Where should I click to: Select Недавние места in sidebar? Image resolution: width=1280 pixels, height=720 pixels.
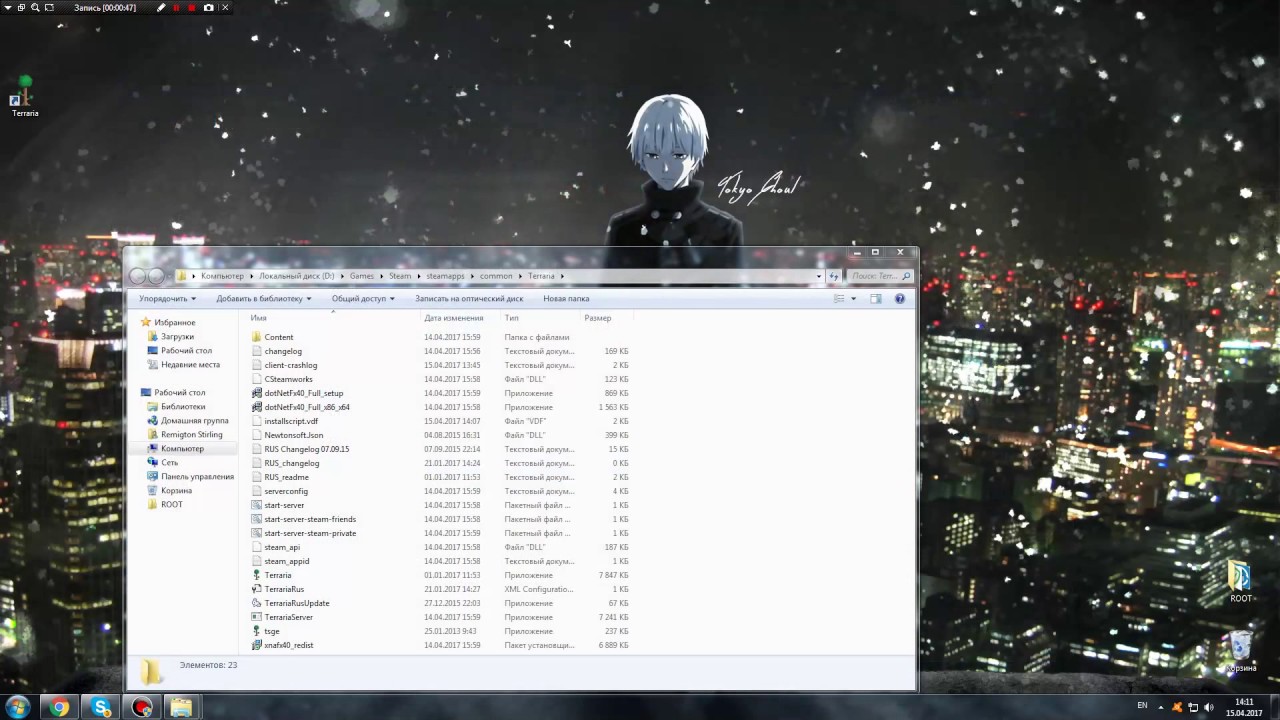[x=190, y=365]
